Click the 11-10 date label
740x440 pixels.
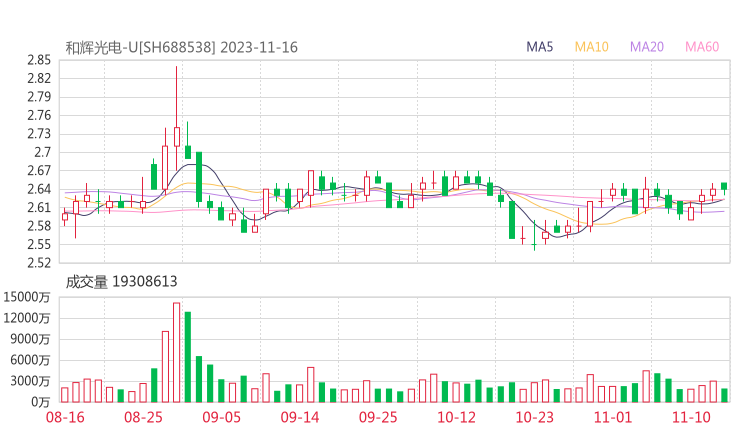click(691, 418)
